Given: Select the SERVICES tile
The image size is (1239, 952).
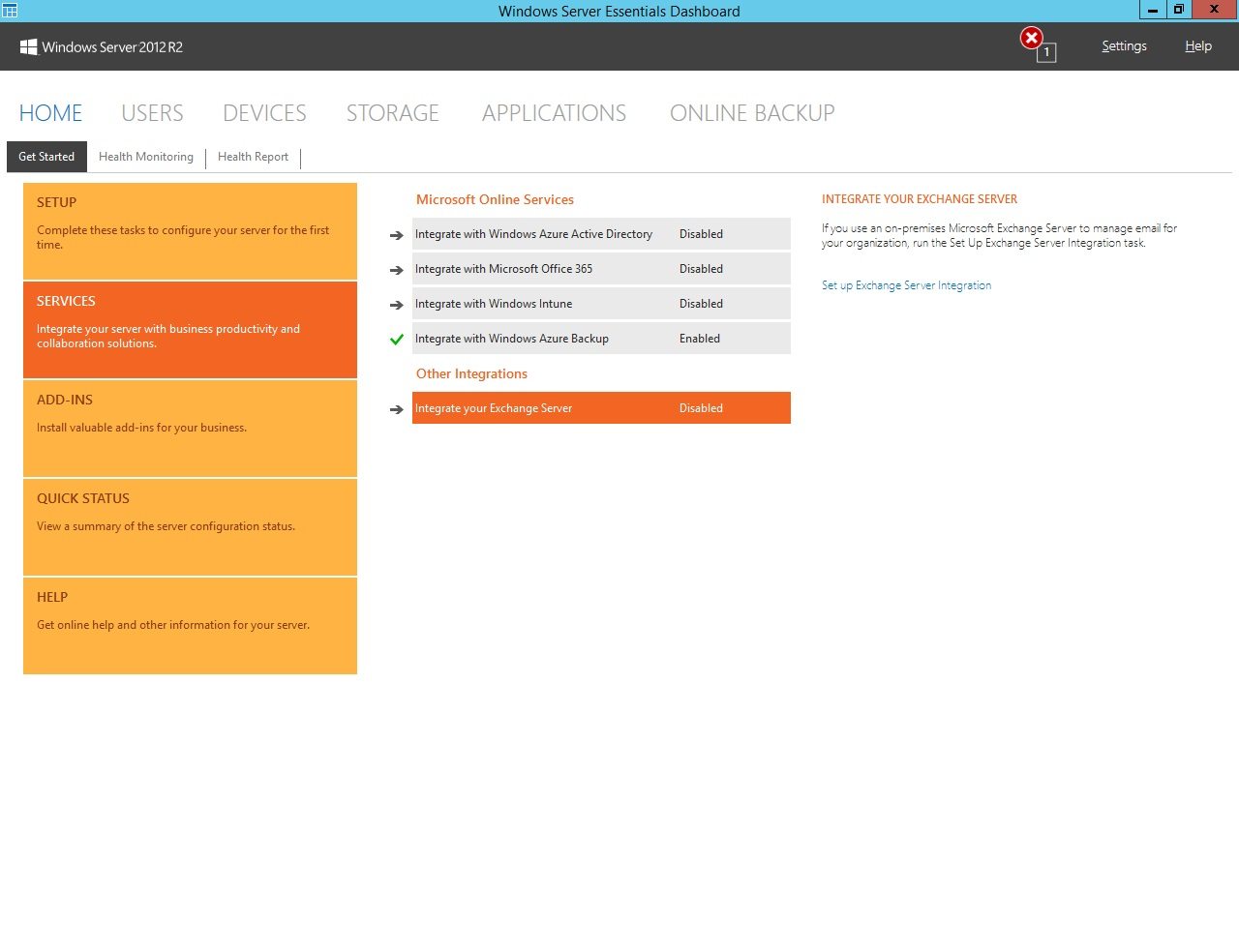Looking at the screenshot, I should [190, 330].
